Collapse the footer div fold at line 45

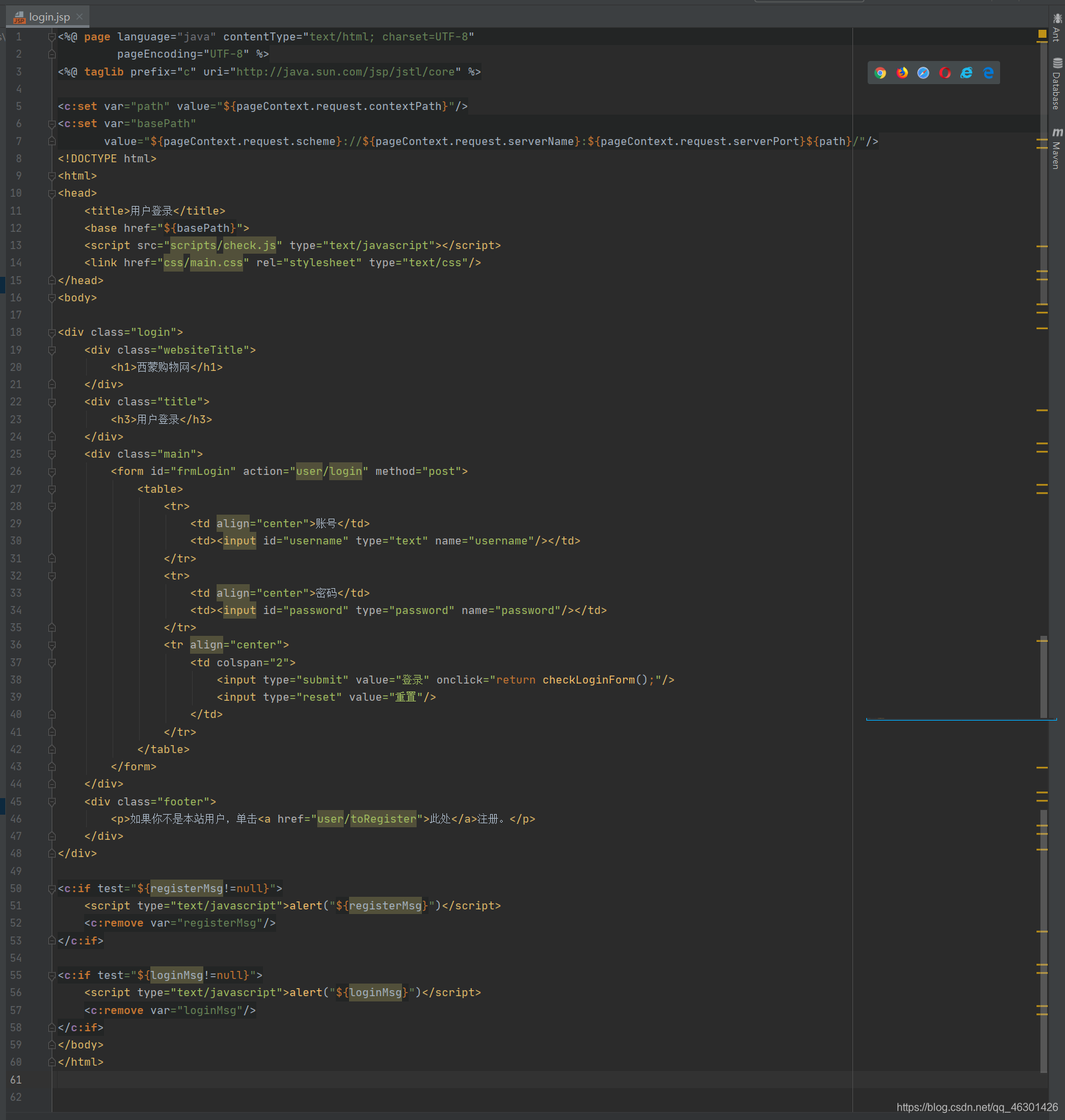(x=52, y=802)
